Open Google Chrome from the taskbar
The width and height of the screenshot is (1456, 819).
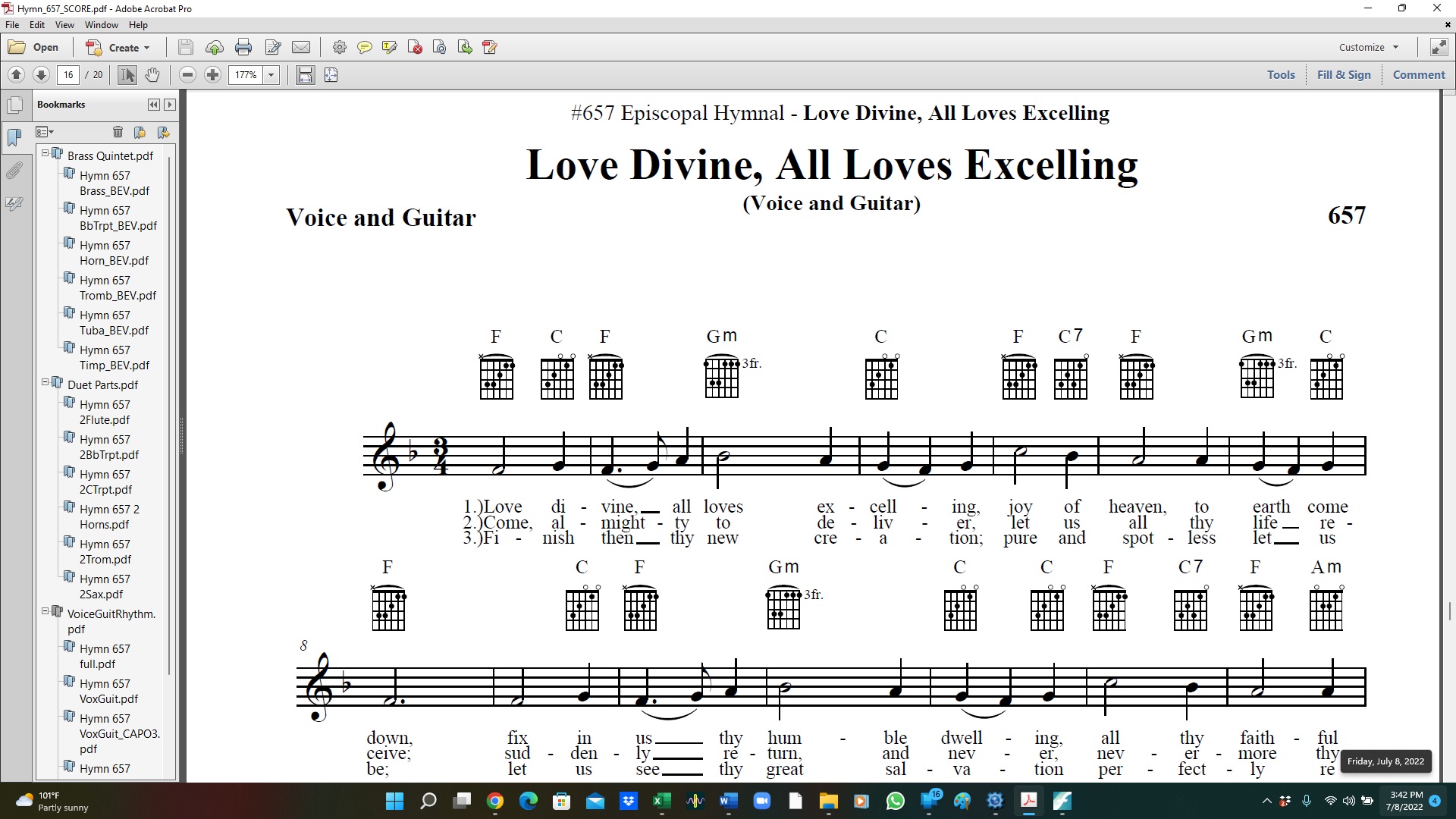click(495, 801)
